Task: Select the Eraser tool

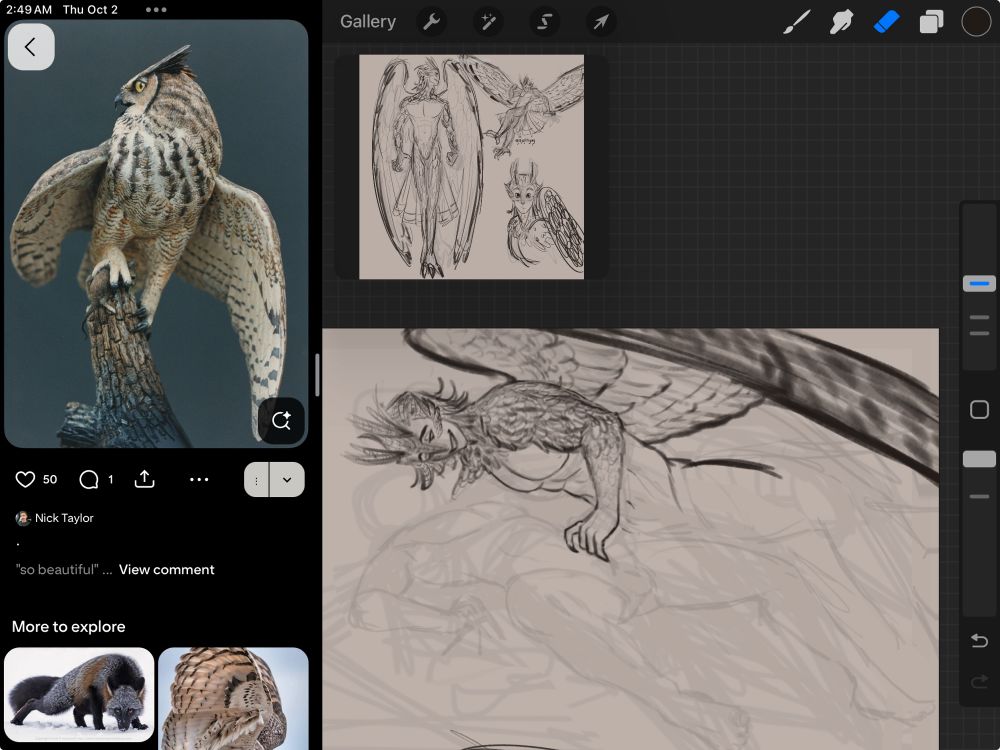Action: [x=886, y=21]
